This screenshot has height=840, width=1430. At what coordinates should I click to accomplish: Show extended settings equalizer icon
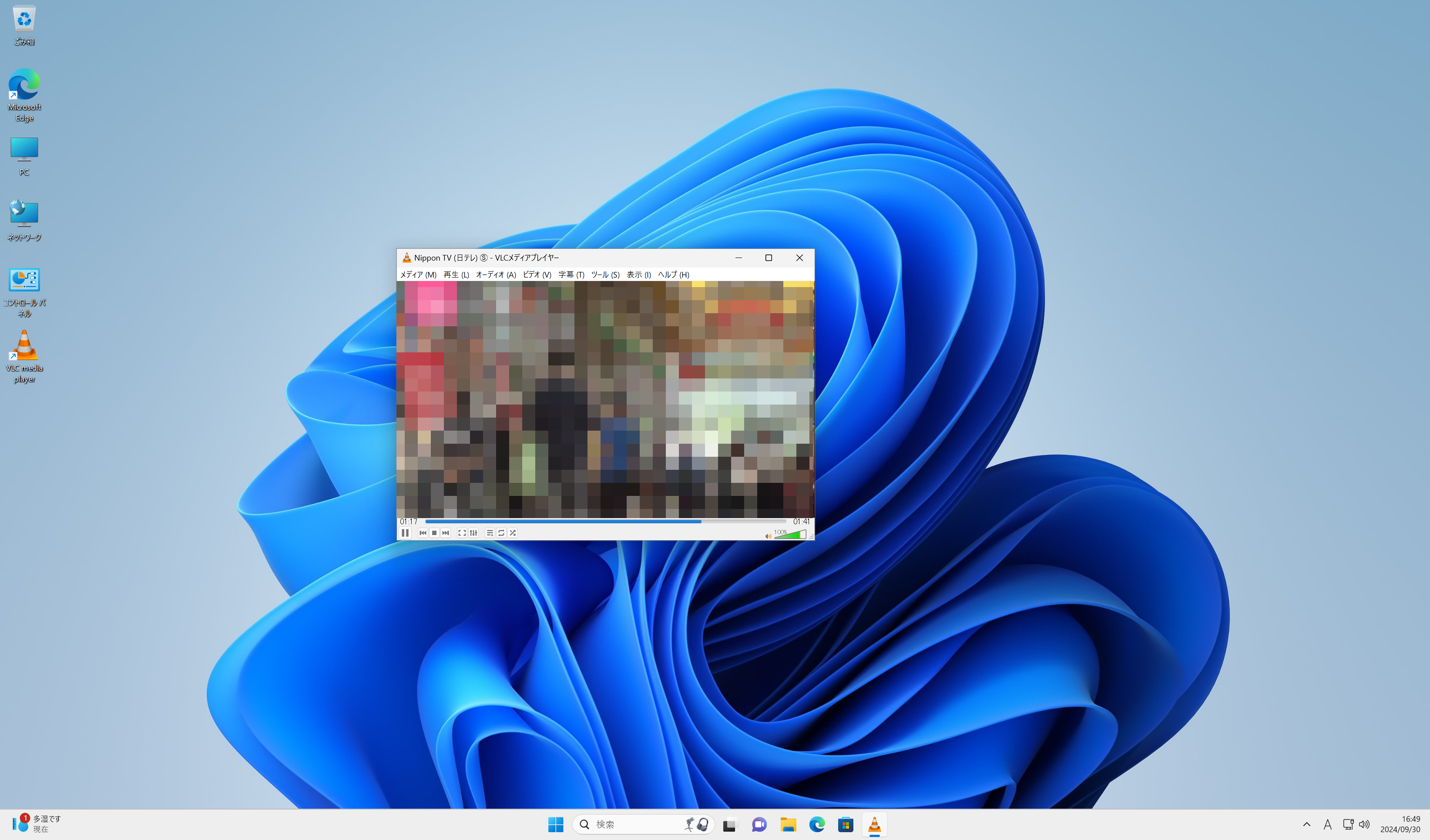pyautogui.click(x=474, y=533)
